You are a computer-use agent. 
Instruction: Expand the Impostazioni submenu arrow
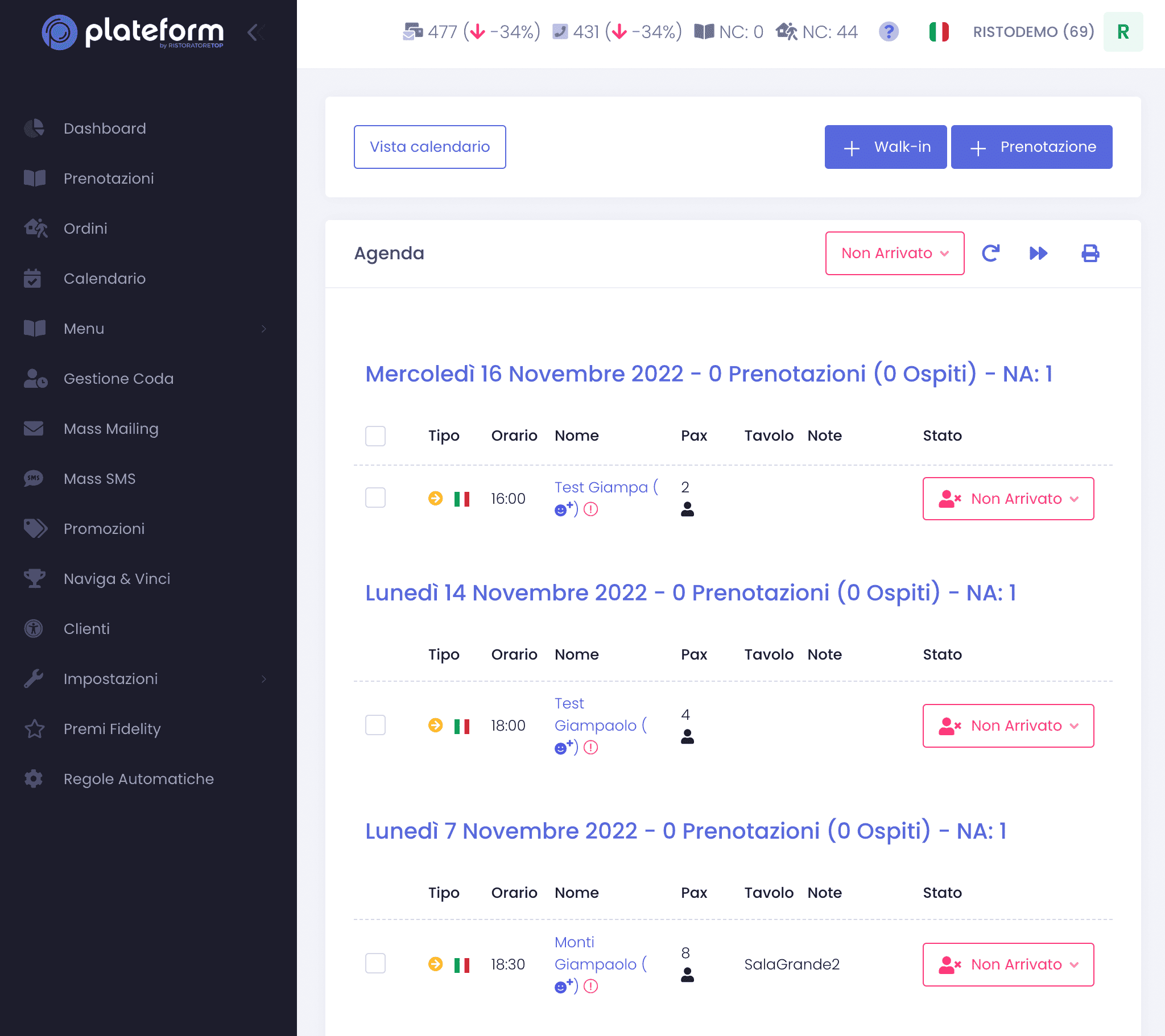pos(263,679)
